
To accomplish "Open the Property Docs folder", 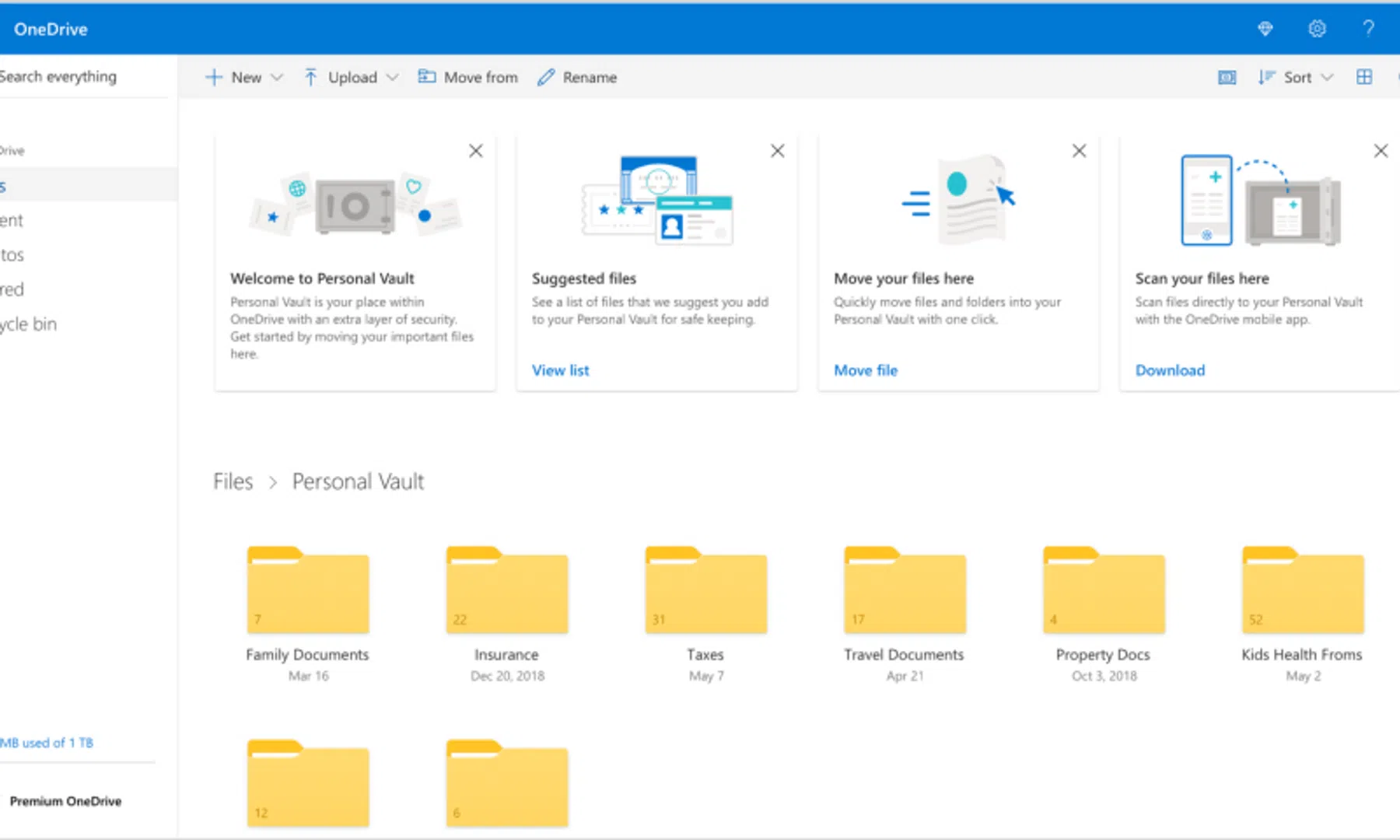I will coord(1104,590).
